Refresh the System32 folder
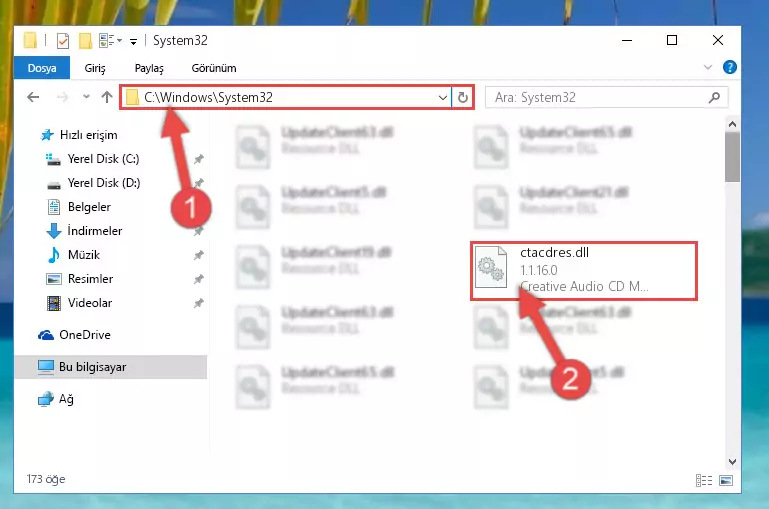The width and height of the screenshot is (769, 509). point(462,98)
